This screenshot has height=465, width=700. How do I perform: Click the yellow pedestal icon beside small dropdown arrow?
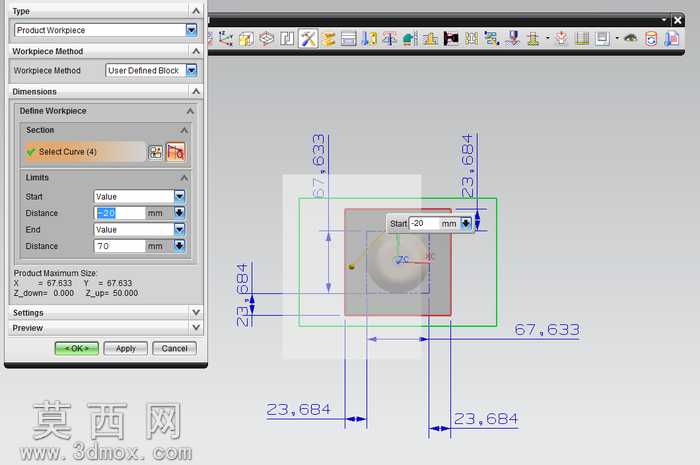[x=533, y=39]
